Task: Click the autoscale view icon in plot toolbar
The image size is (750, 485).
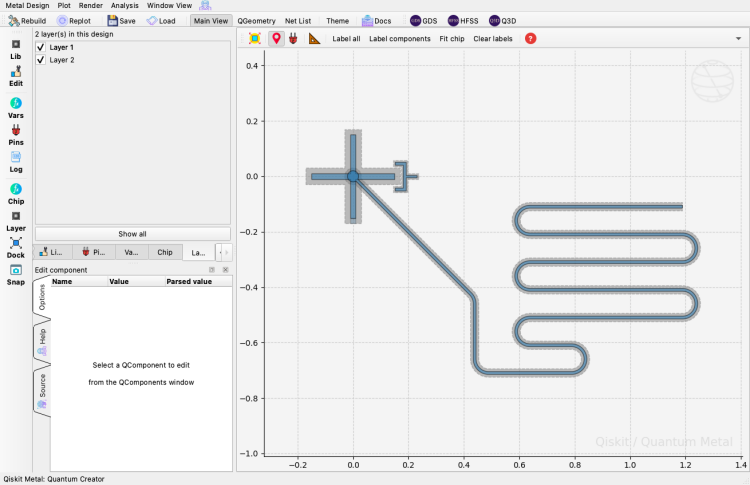Action: (x=255, y=38)
